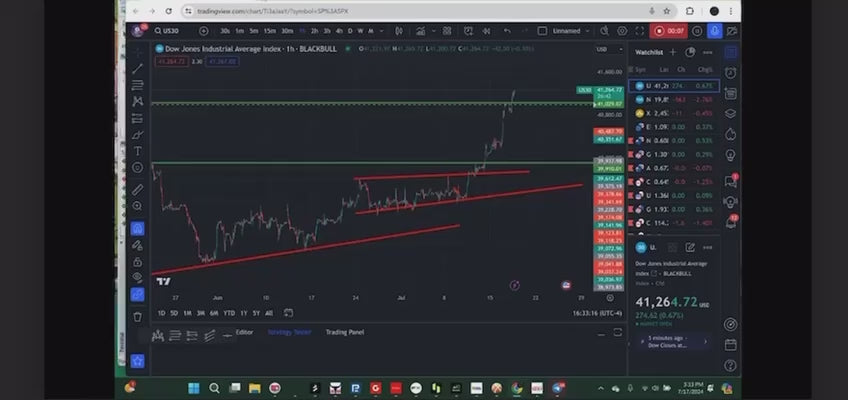The image size is (848, 400).
Task: Switch to the 30m timeframe
Action: click(287, 31)
